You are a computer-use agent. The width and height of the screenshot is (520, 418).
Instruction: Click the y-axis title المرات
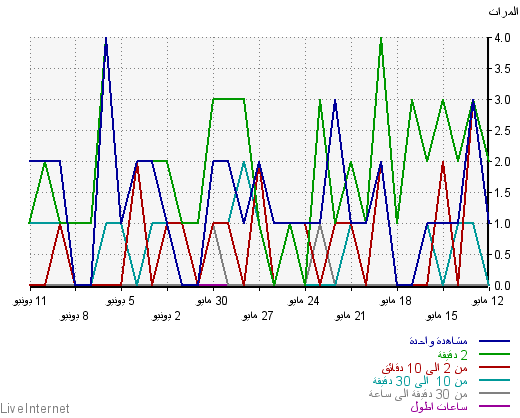(x=503, y=12)
